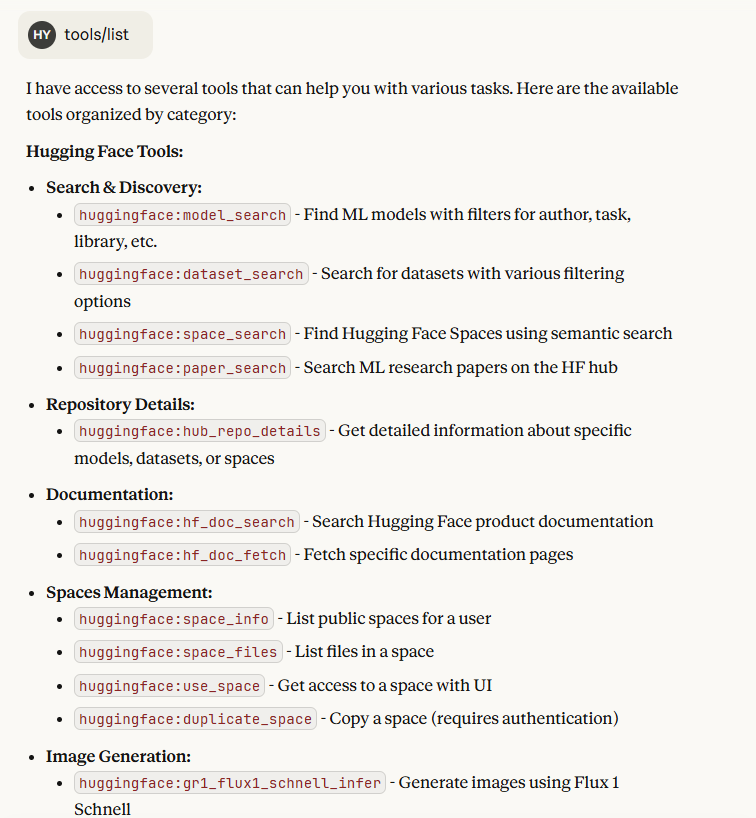The image size is (756, 818).
Task: Click the huggingface:space_files tool label
Action: [178, 652]
